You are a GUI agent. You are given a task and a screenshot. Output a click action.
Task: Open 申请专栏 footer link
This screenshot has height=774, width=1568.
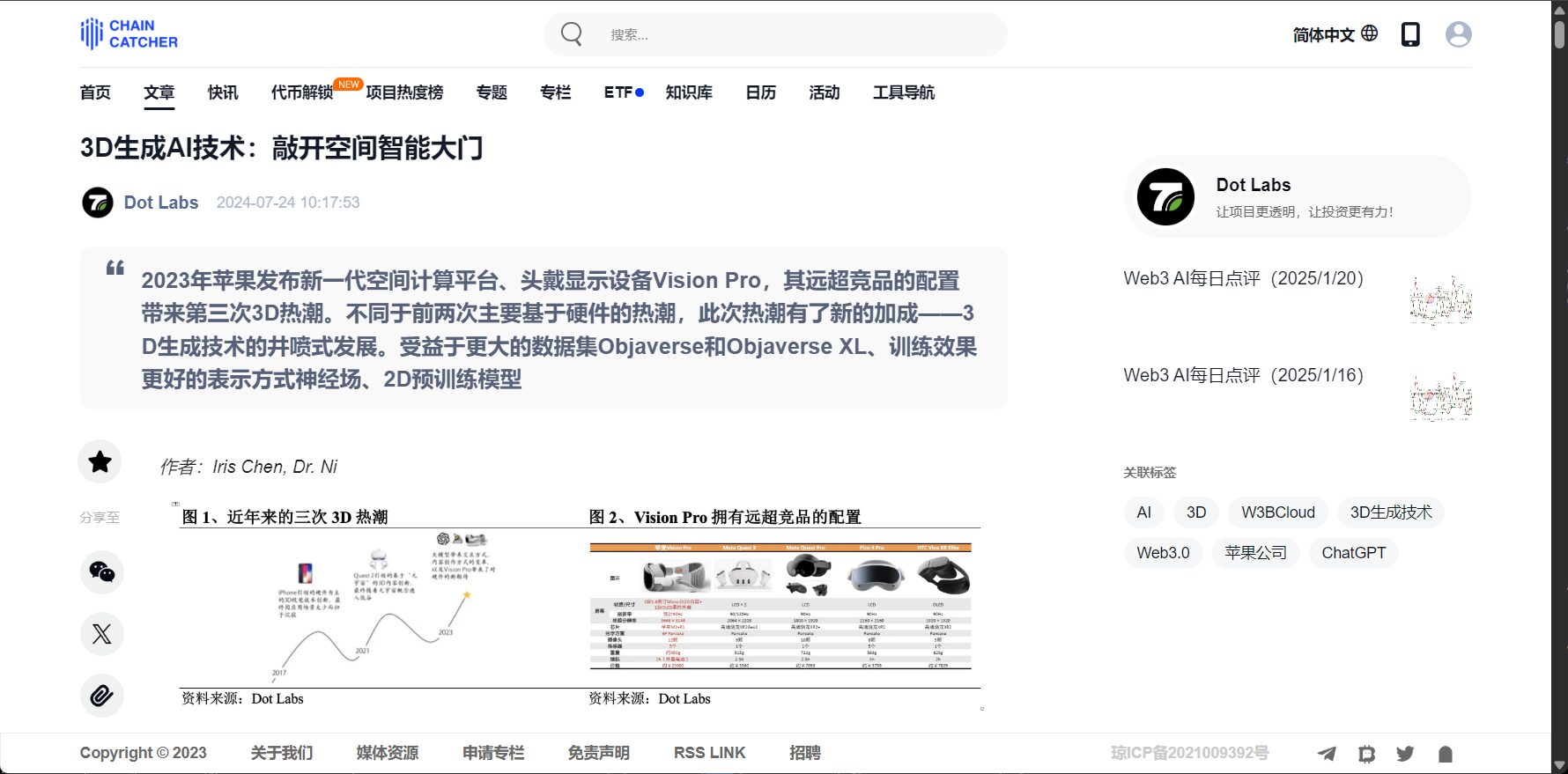493,753
